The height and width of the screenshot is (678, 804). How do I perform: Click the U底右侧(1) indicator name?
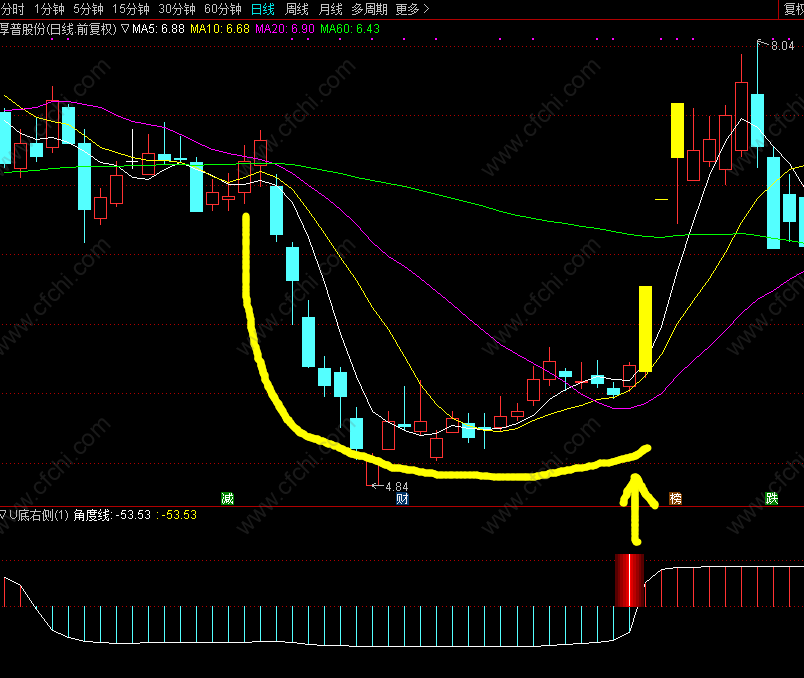[x=39, y=515]
